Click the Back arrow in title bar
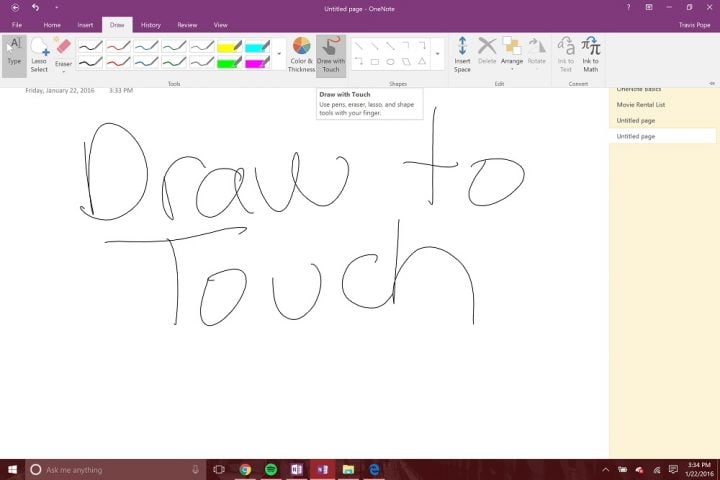The image size is (720, 480). tap(15, 8)
